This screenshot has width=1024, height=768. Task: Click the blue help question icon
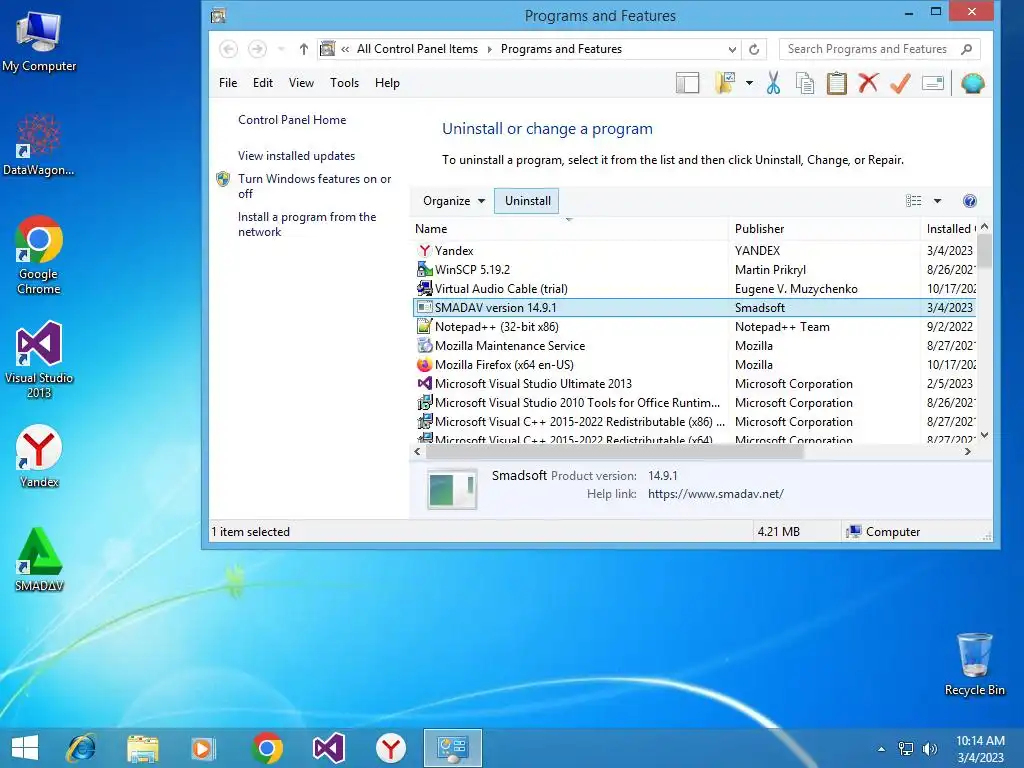(970, 201)
